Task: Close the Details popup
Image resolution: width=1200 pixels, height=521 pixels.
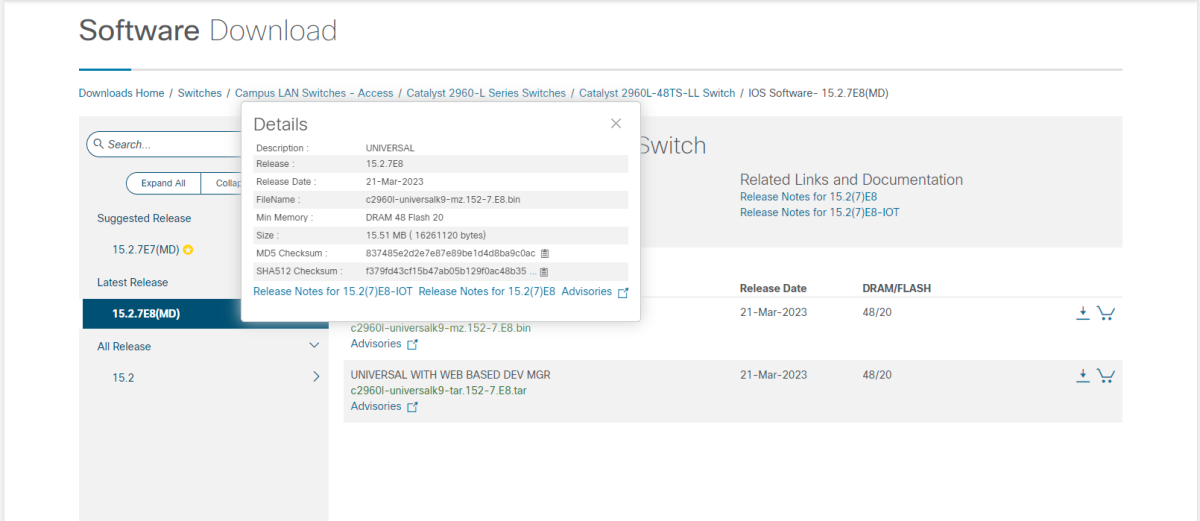Action: [x=616, y=123]
